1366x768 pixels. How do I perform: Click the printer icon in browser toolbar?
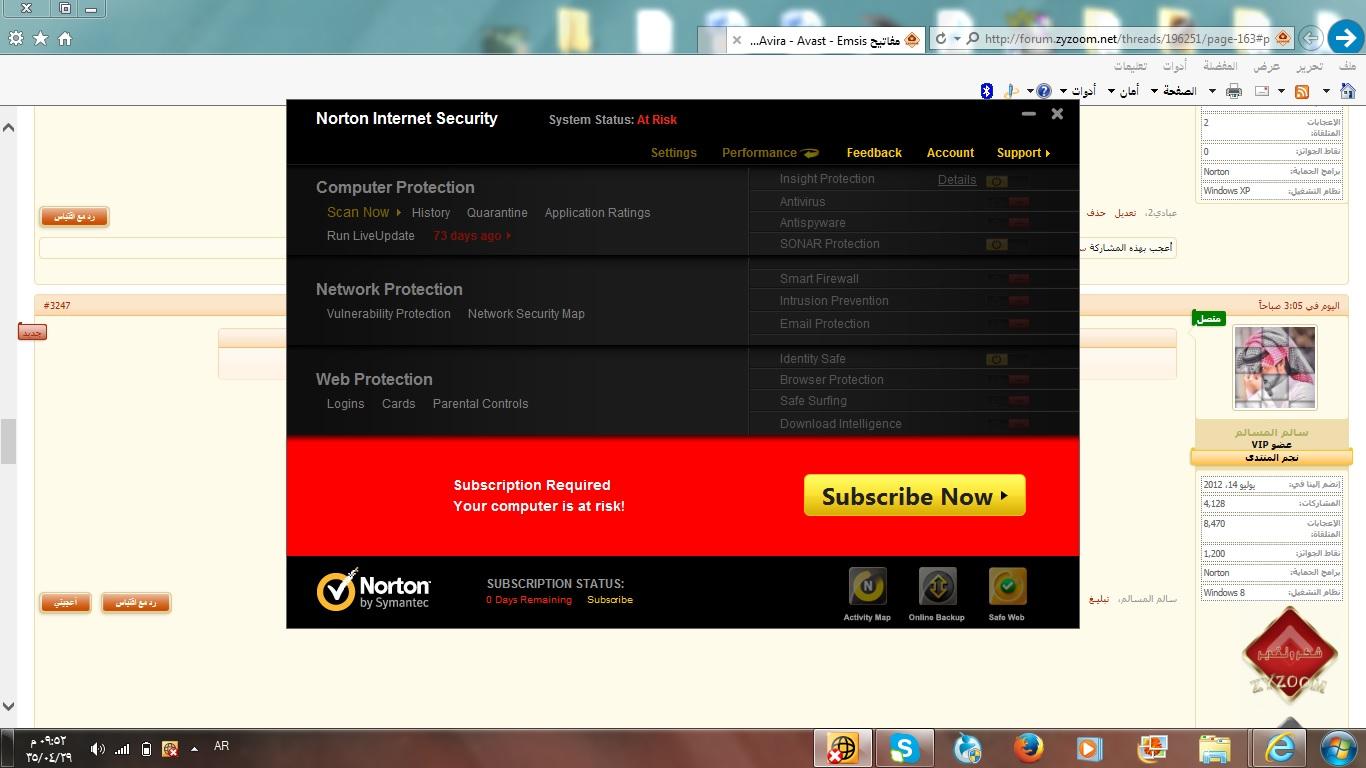point(1234,91)
